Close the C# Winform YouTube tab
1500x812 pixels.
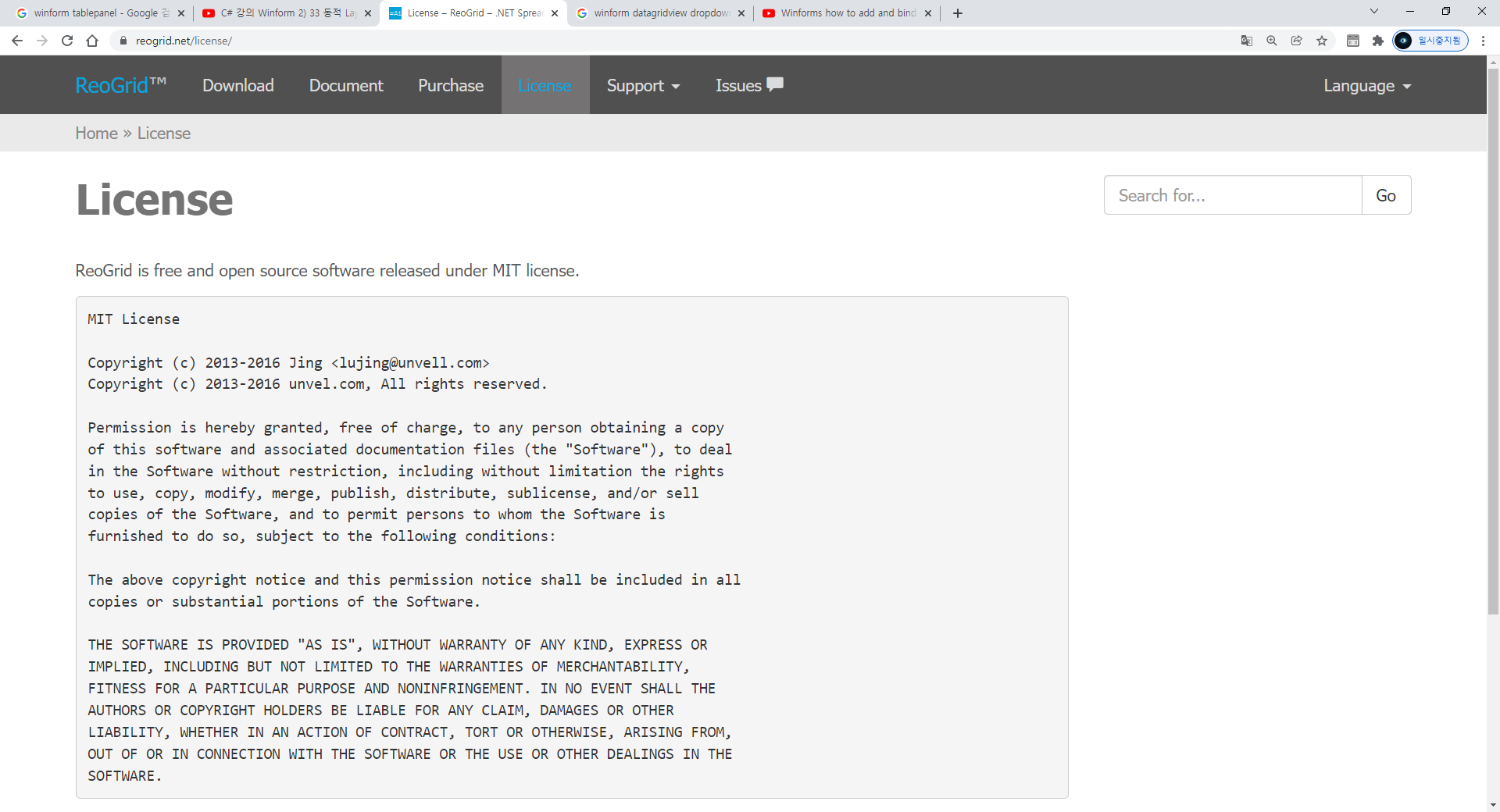click(x=368, y=13)
